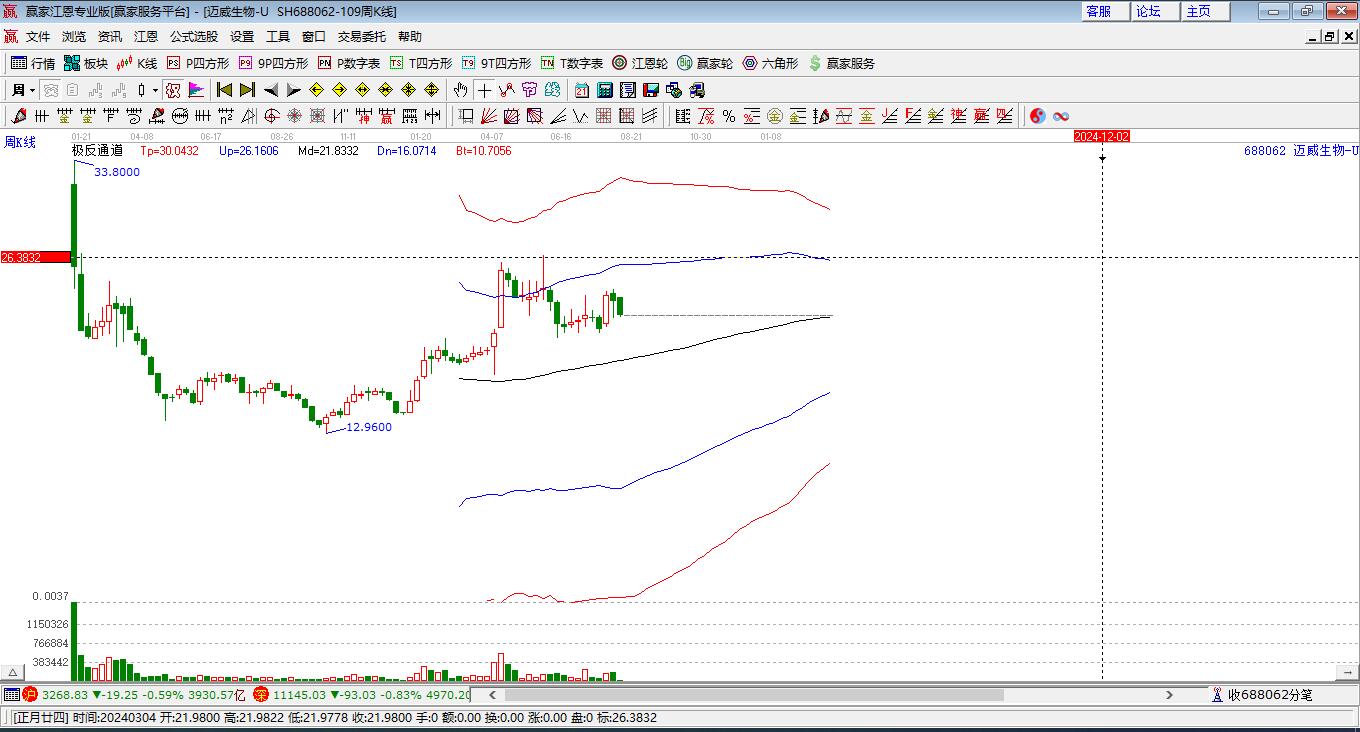
Task: Click the 客服 button in title bar
Action: tap(1105, 11)
